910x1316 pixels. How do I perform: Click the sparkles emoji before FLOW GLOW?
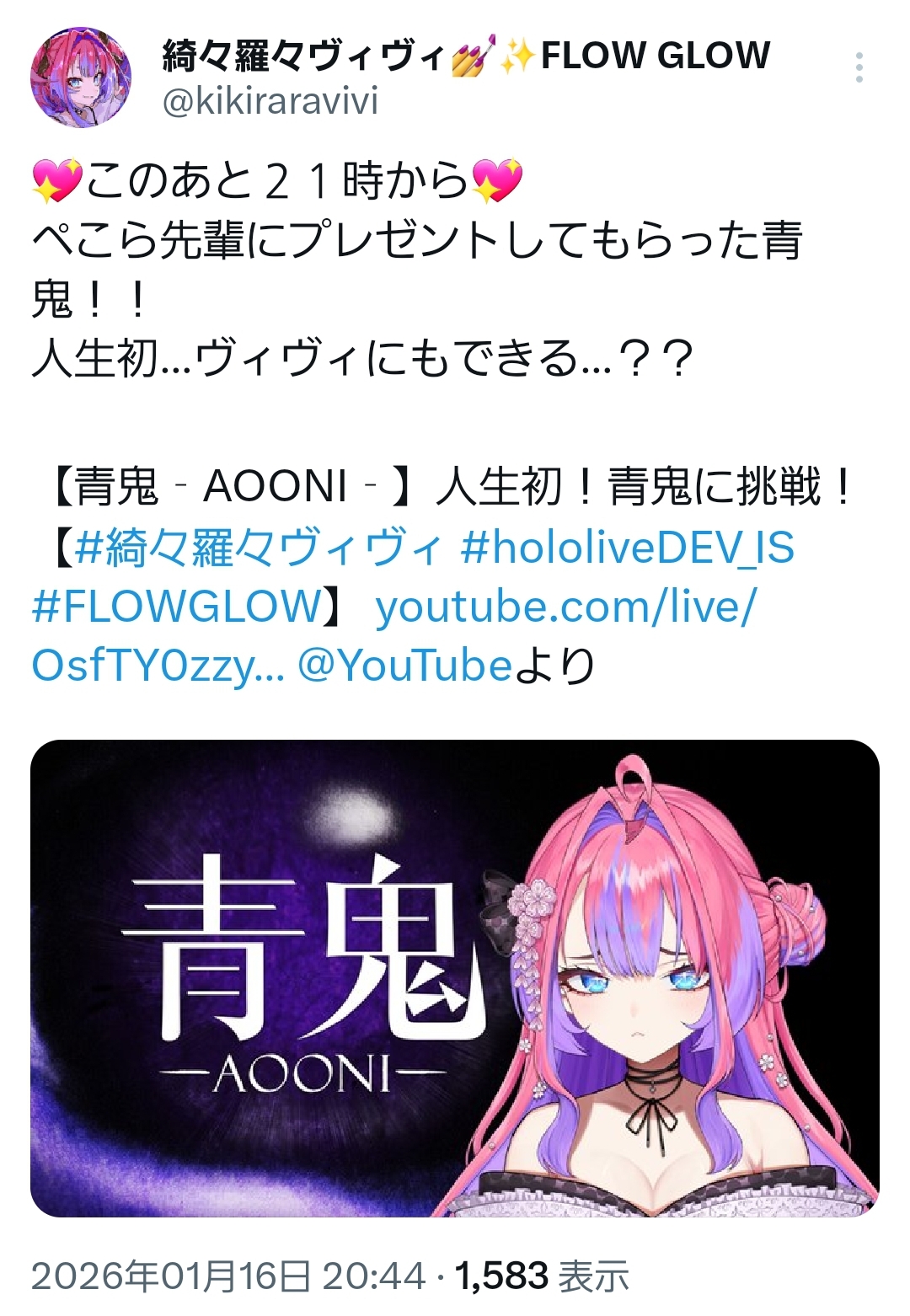[517, 56]
